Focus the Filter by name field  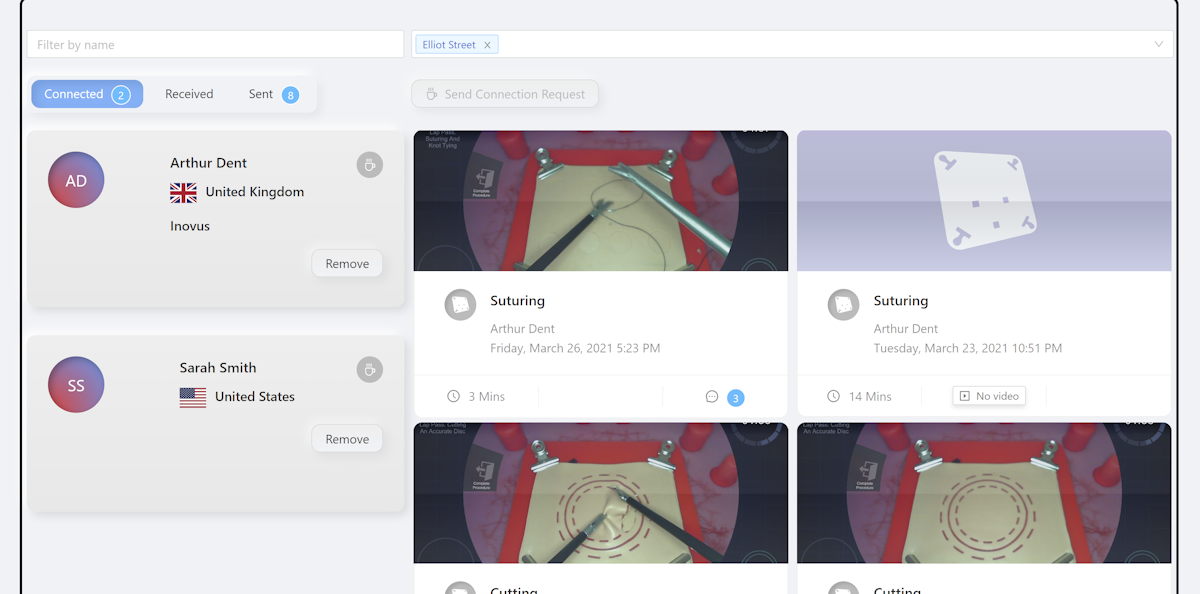(215, 45)
